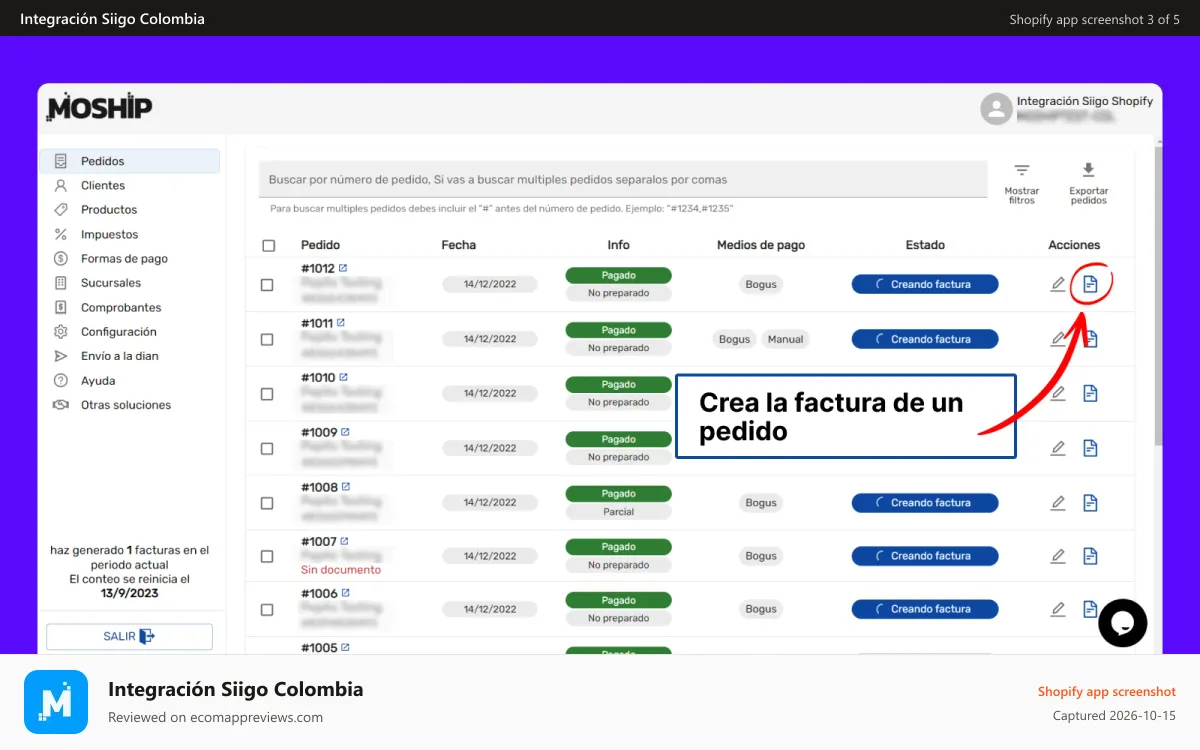Click the pencil edit icon for order #1012
1200x750 pixels.
coord(1058,285)
